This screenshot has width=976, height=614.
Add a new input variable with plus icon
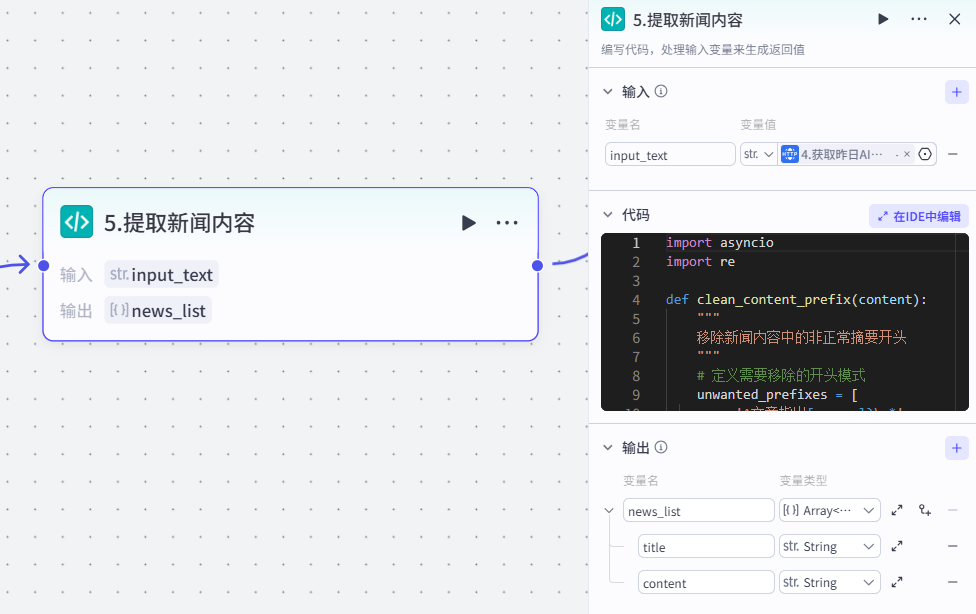coord(956,92)
